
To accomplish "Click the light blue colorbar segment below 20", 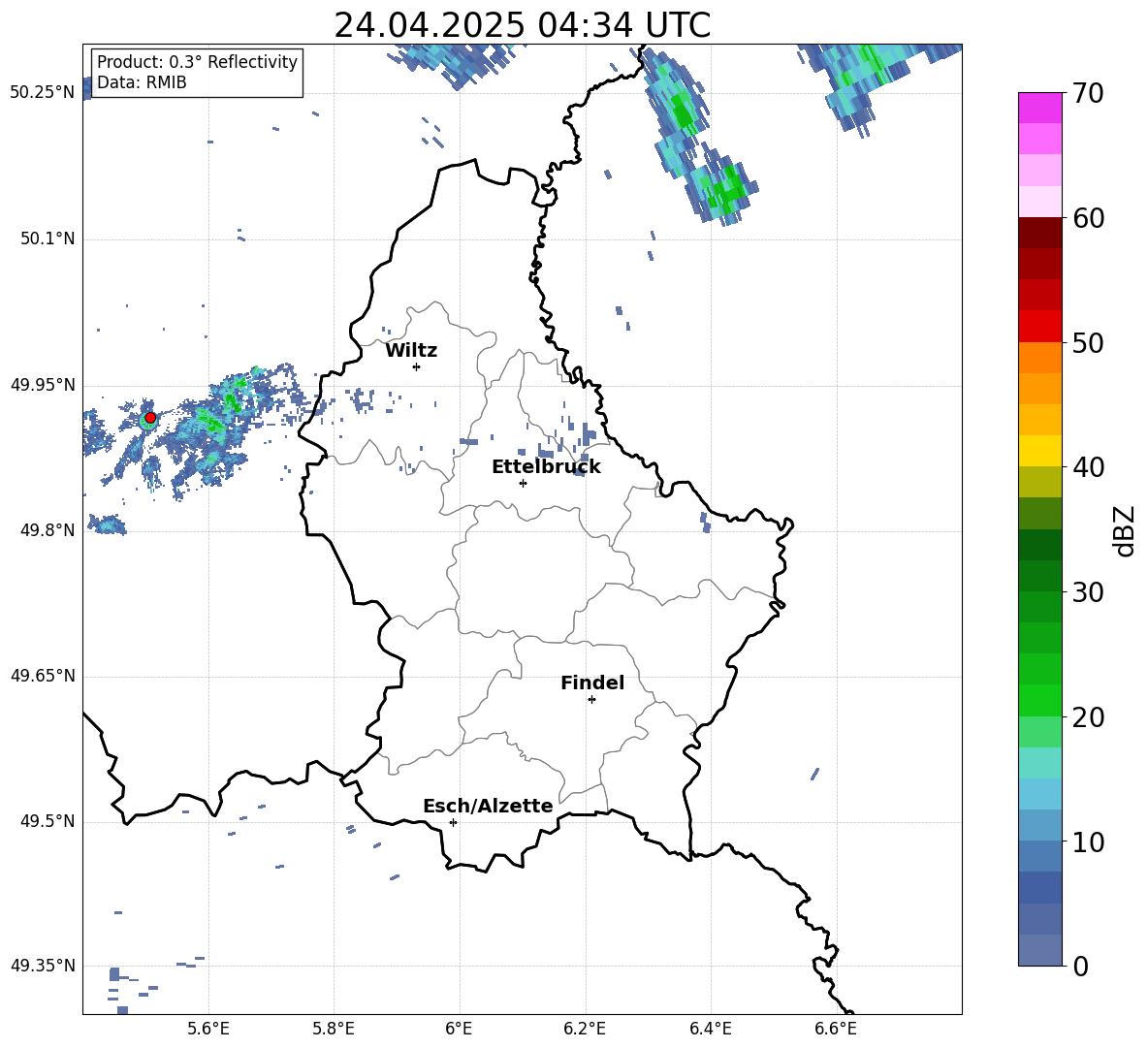I will [1040, 794].
